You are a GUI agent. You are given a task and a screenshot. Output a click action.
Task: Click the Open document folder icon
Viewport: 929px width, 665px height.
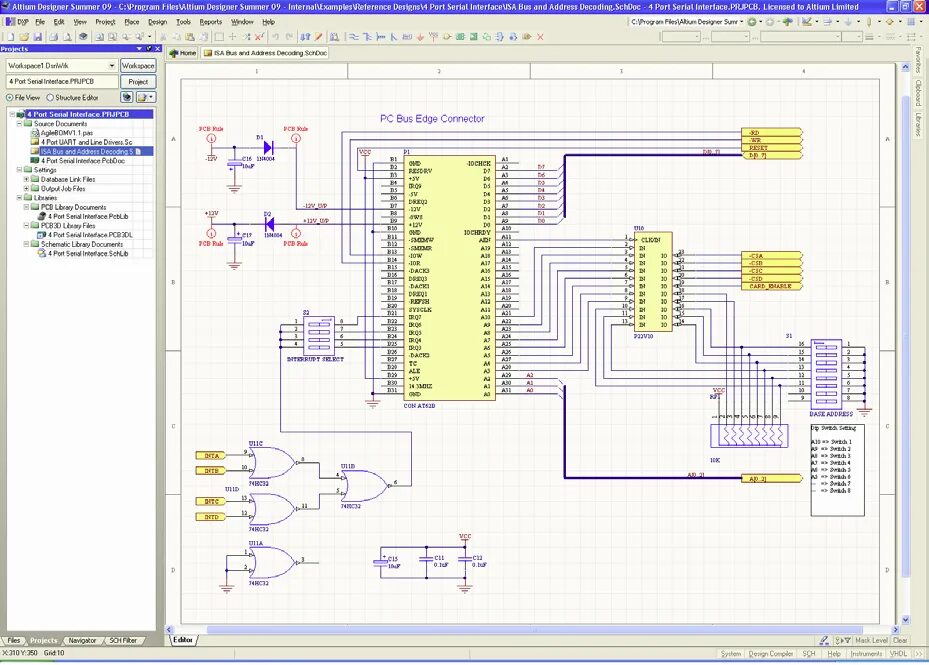(24, 37)
